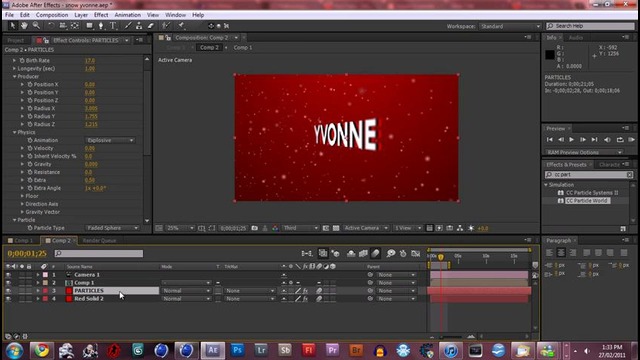Toggle visibility eye of Camera 1 layer
Viewport: 640px width, 360px height.
[8, 275]
